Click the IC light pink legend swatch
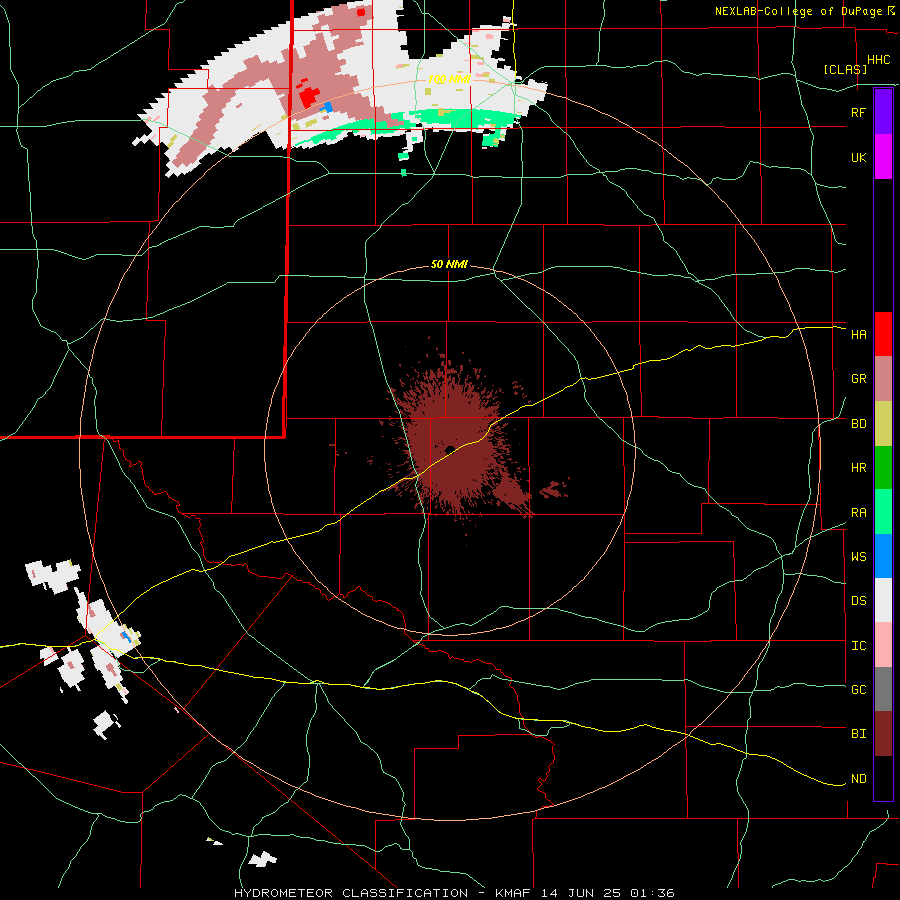 click(x=883, y=645)
